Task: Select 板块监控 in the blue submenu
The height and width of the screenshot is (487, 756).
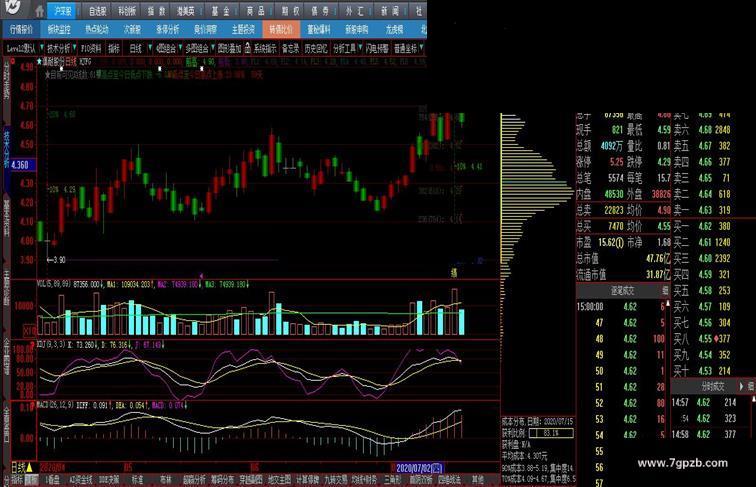Action: coord(59,30)
